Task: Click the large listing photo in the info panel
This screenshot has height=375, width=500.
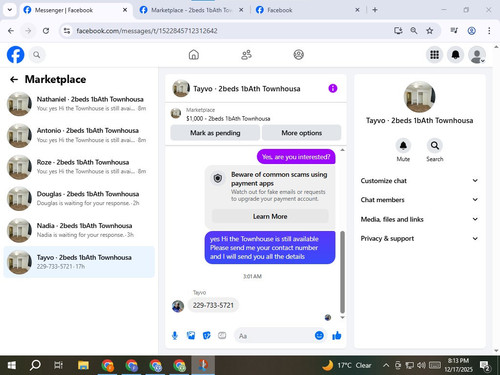Action: 419,97
